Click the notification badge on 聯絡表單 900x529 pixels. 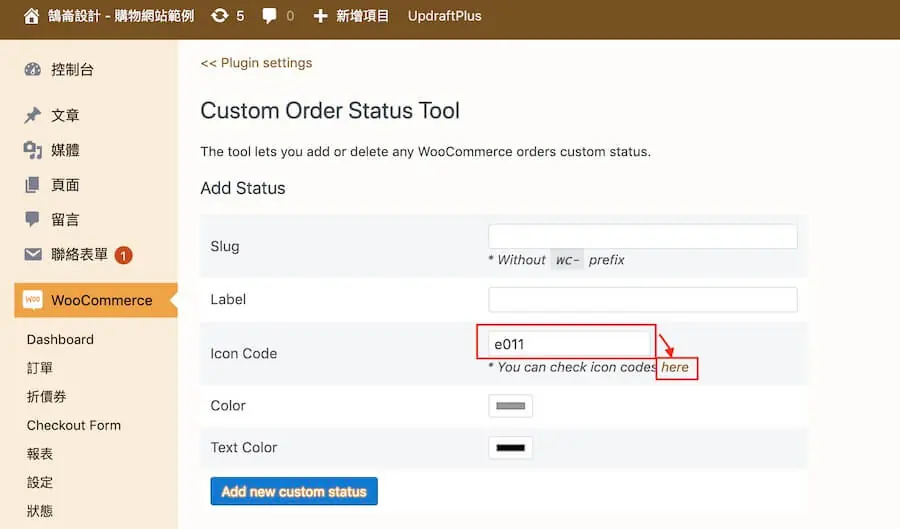point(123,255)
